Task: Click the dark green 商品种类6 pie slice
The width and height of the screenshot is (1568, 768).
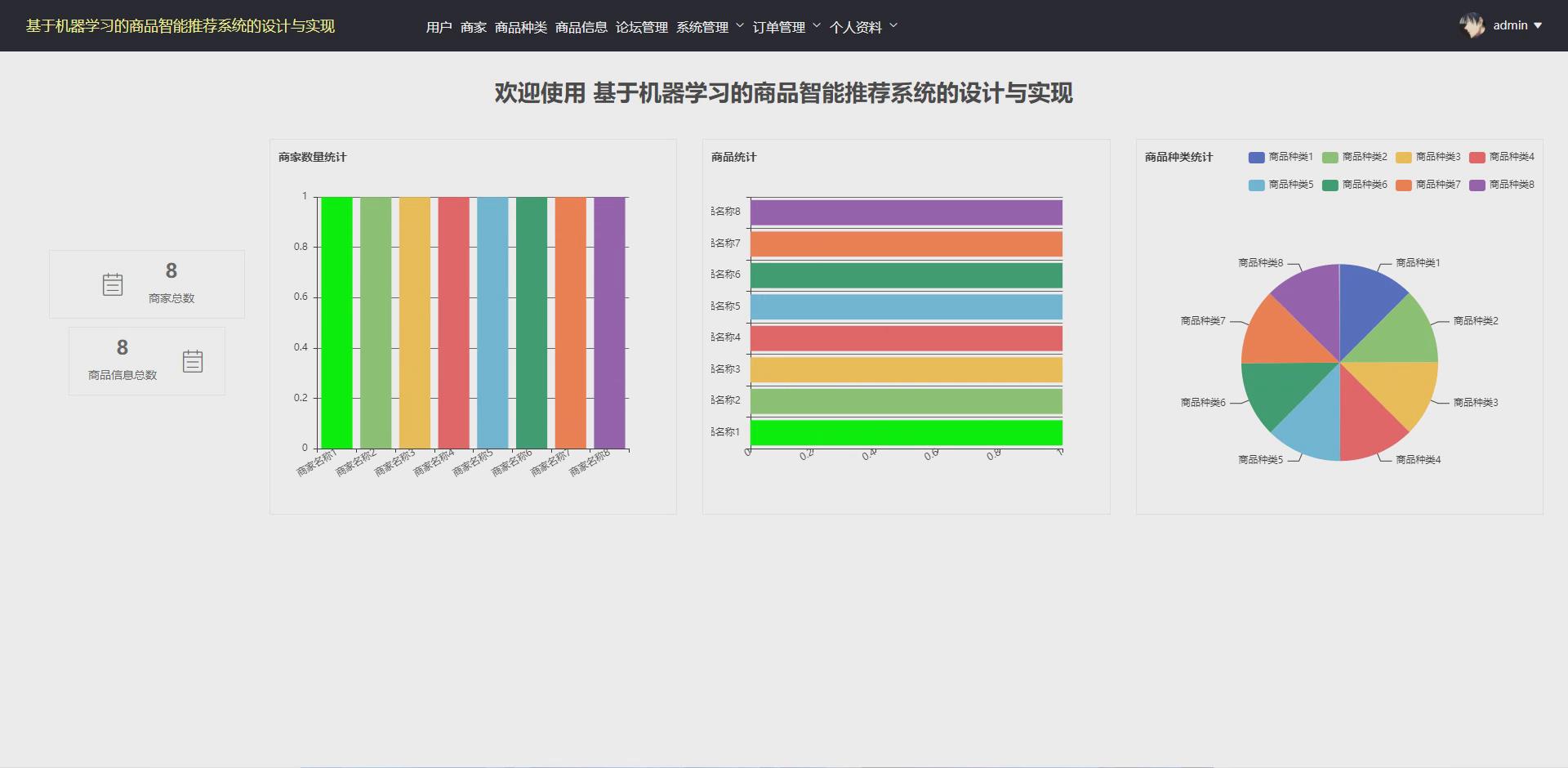Action: point(1279,387)
